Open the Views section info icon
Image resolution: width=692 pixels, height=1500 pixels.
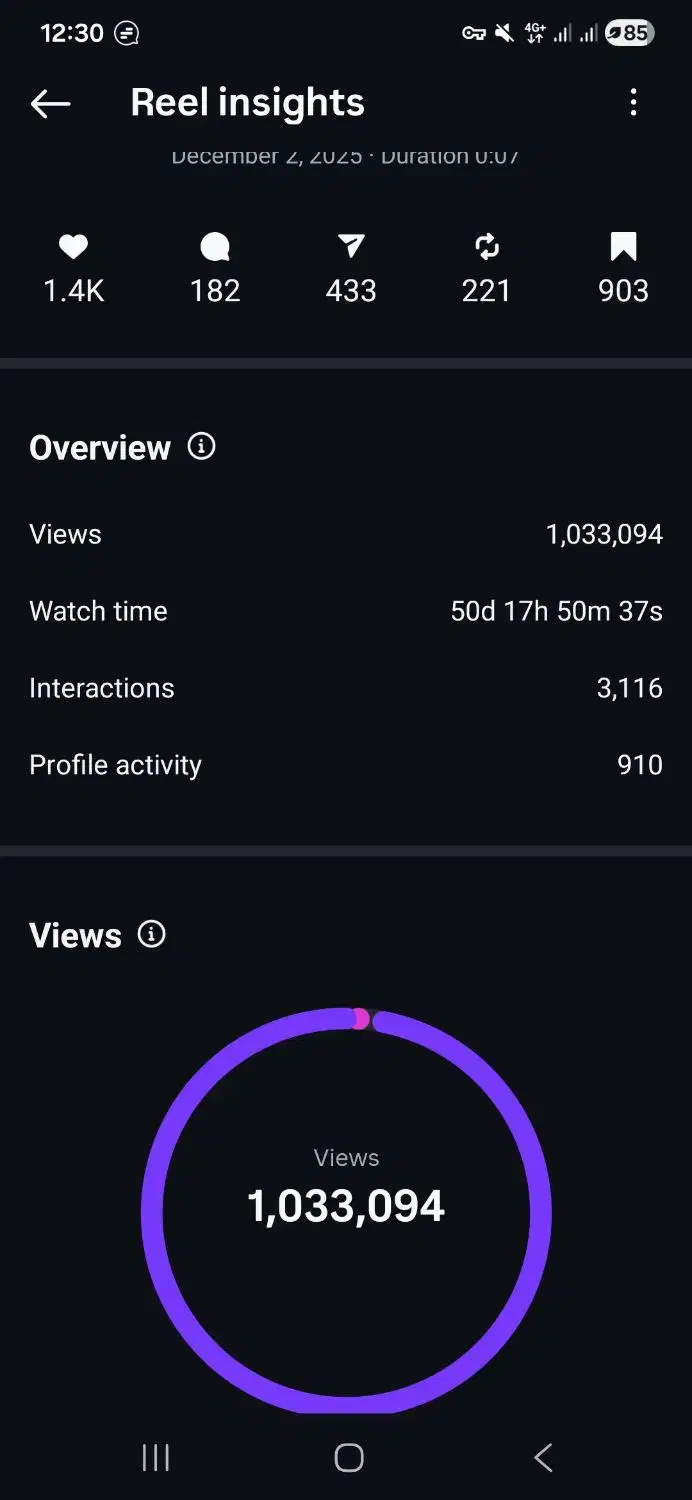point(152,934)
